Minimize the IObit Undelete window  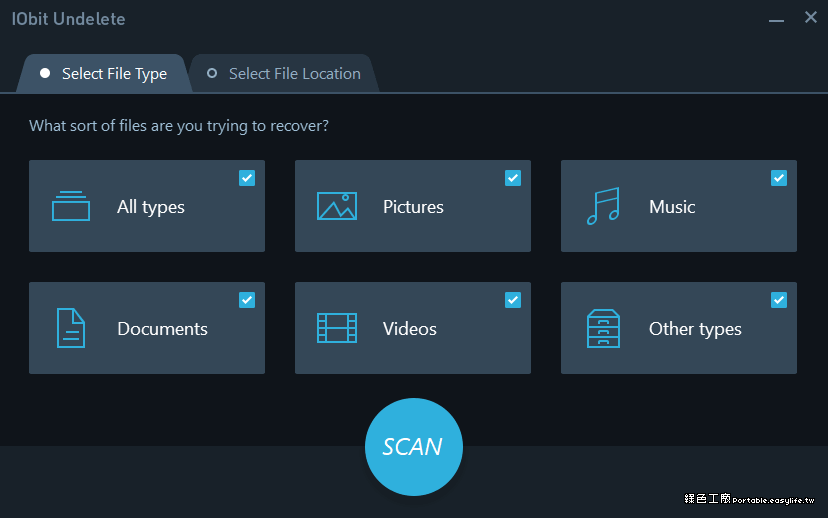pyautogui.click(x=776, y=20)
